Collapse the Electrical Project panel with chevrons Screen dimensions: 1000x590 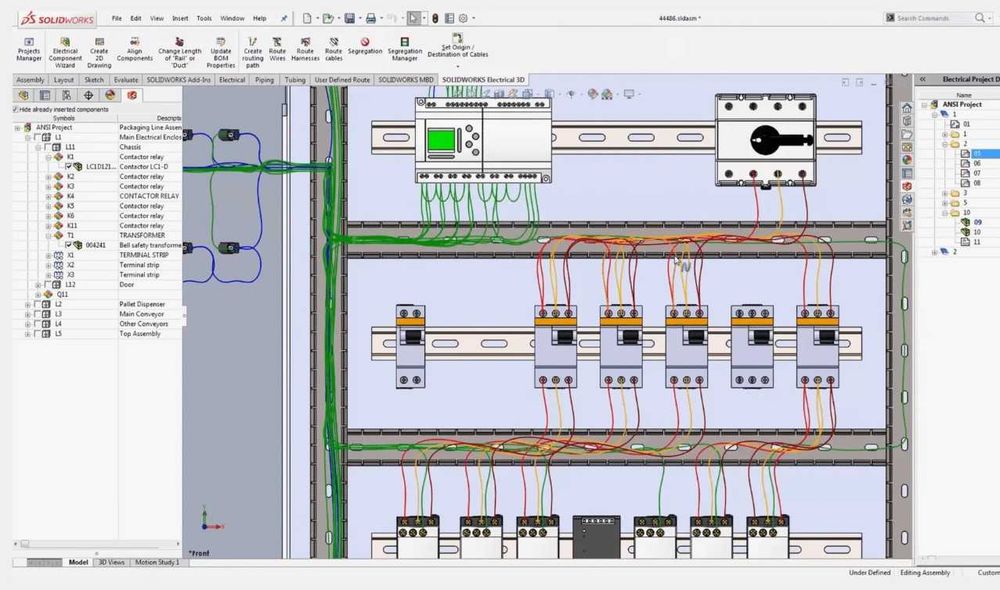[922, 79]
